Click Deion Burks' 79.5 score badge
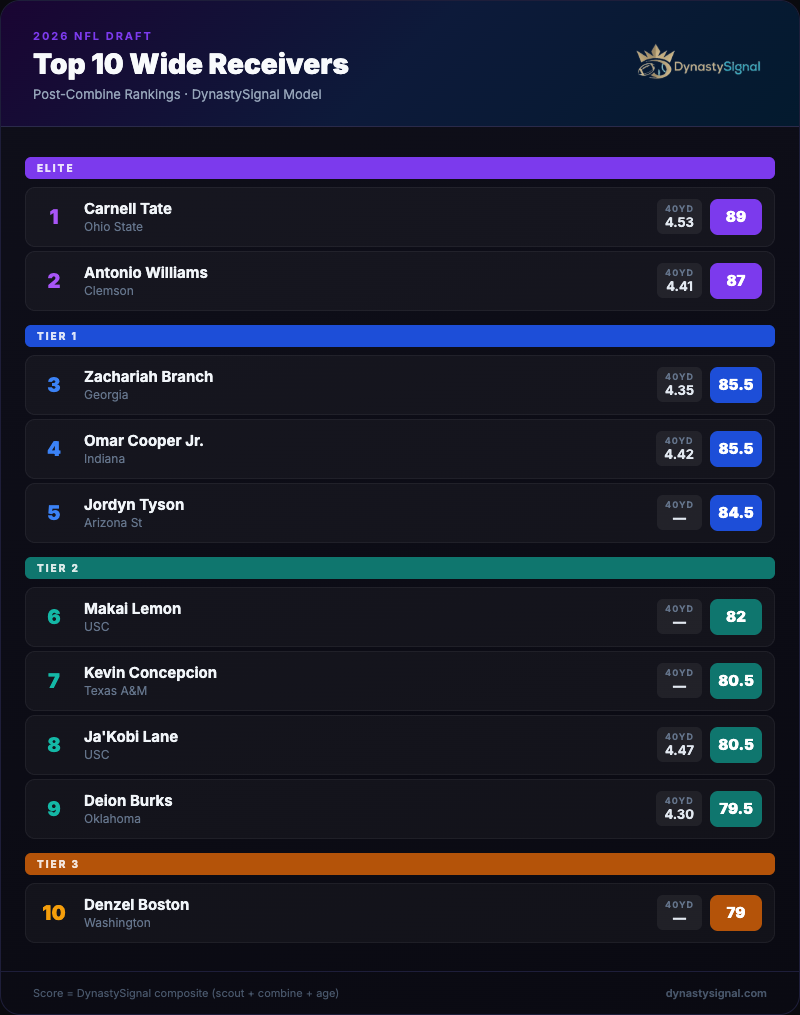800x1015 pixels. click(735, 809)
